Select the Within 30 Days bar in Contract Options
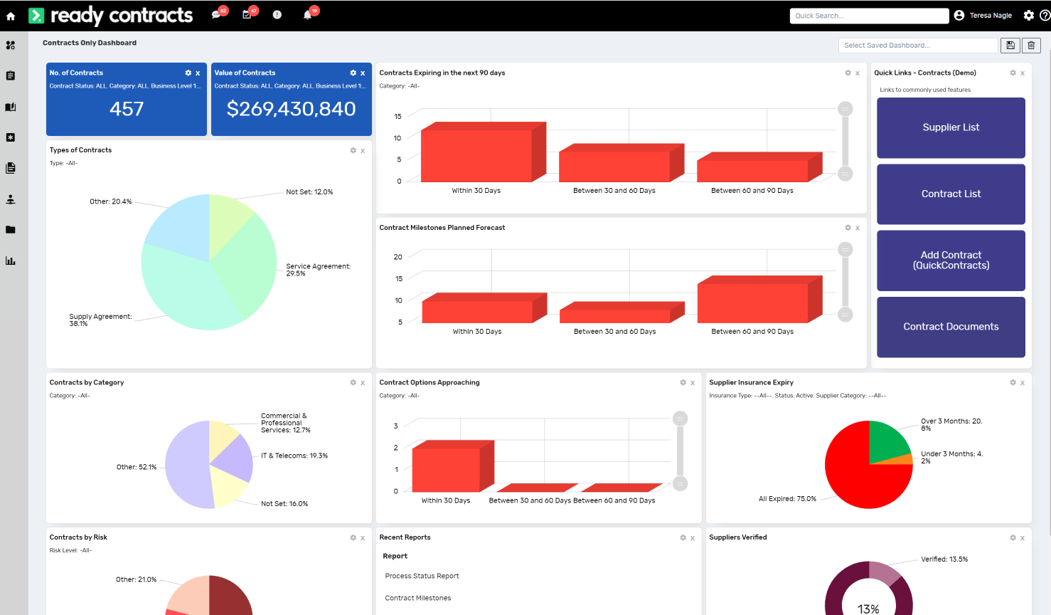The width and height of the screenshot is (1051, 615). coord(452,466)
